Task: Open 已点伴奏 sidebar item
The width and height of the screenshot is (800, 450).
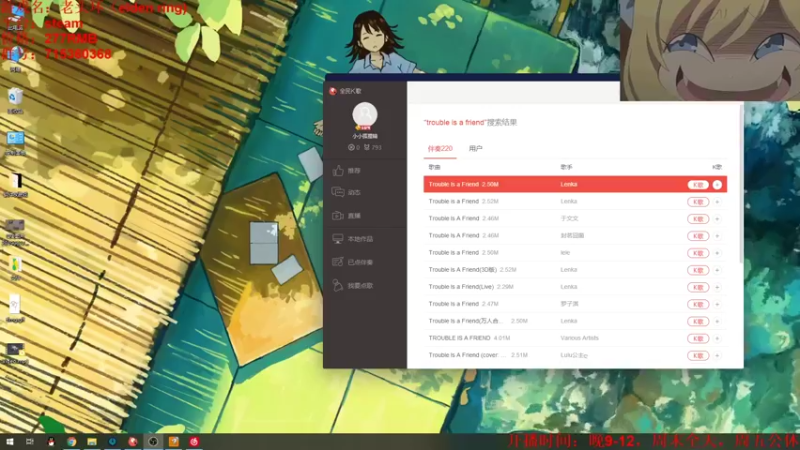Action: 353,262
